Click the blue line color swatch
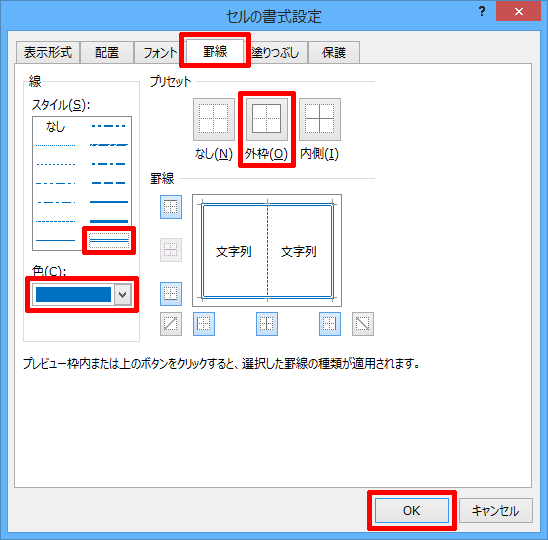Viewport: 548px width, 540px height. (x=73, y=294)
